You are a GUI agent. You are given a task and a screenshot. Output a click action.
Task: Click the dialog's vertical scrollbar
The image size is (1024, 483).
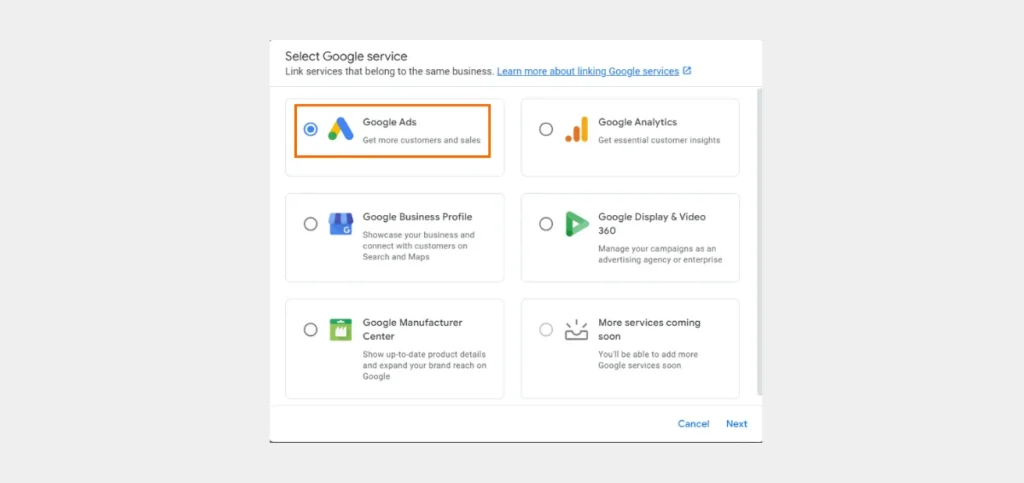759,242
